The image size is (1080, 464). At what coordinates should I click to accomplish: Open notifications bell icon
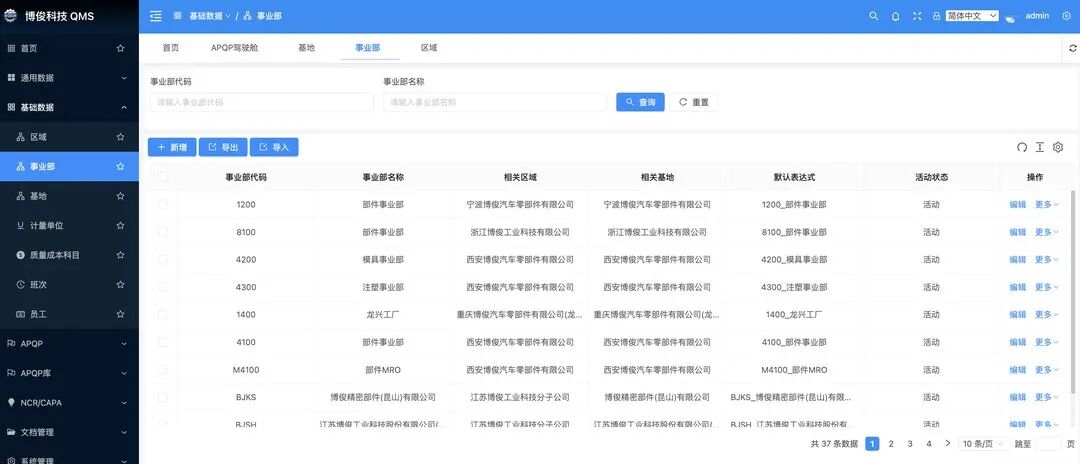pyautogui.click(x=895, y=16)
